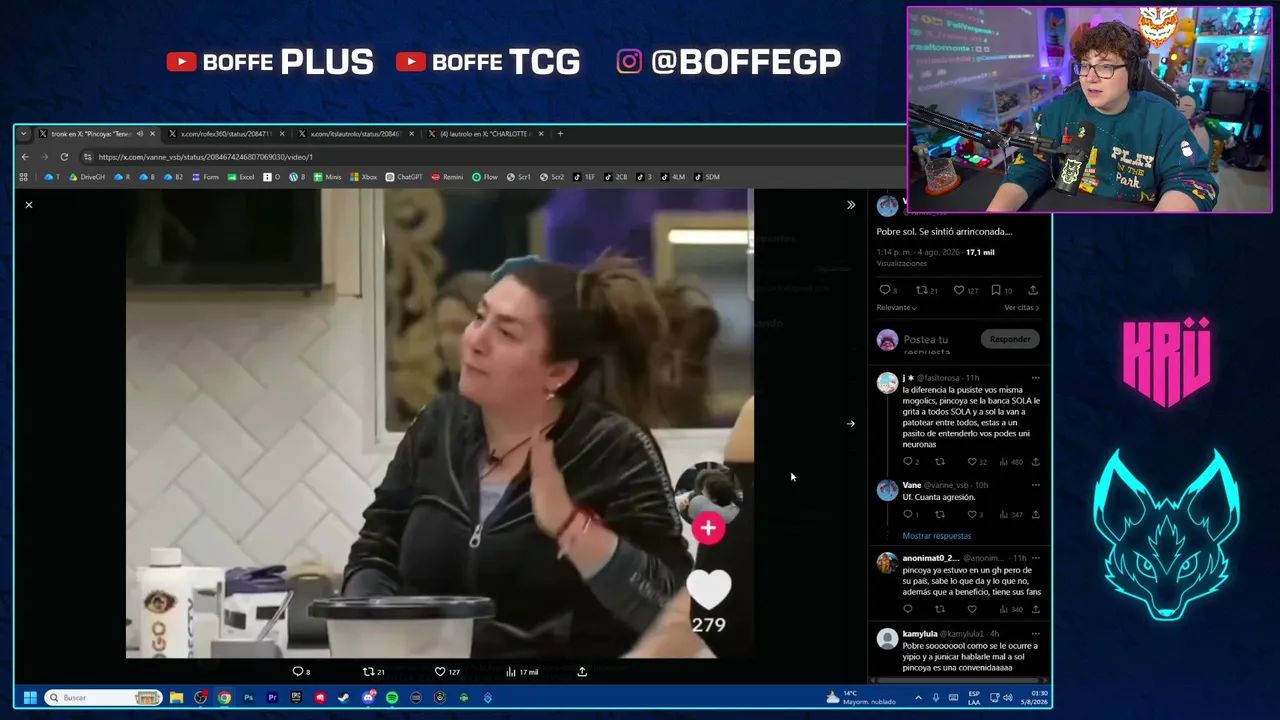1280x720 pixels.
Task: Open Ver citas link
Action: (1022, 308)
